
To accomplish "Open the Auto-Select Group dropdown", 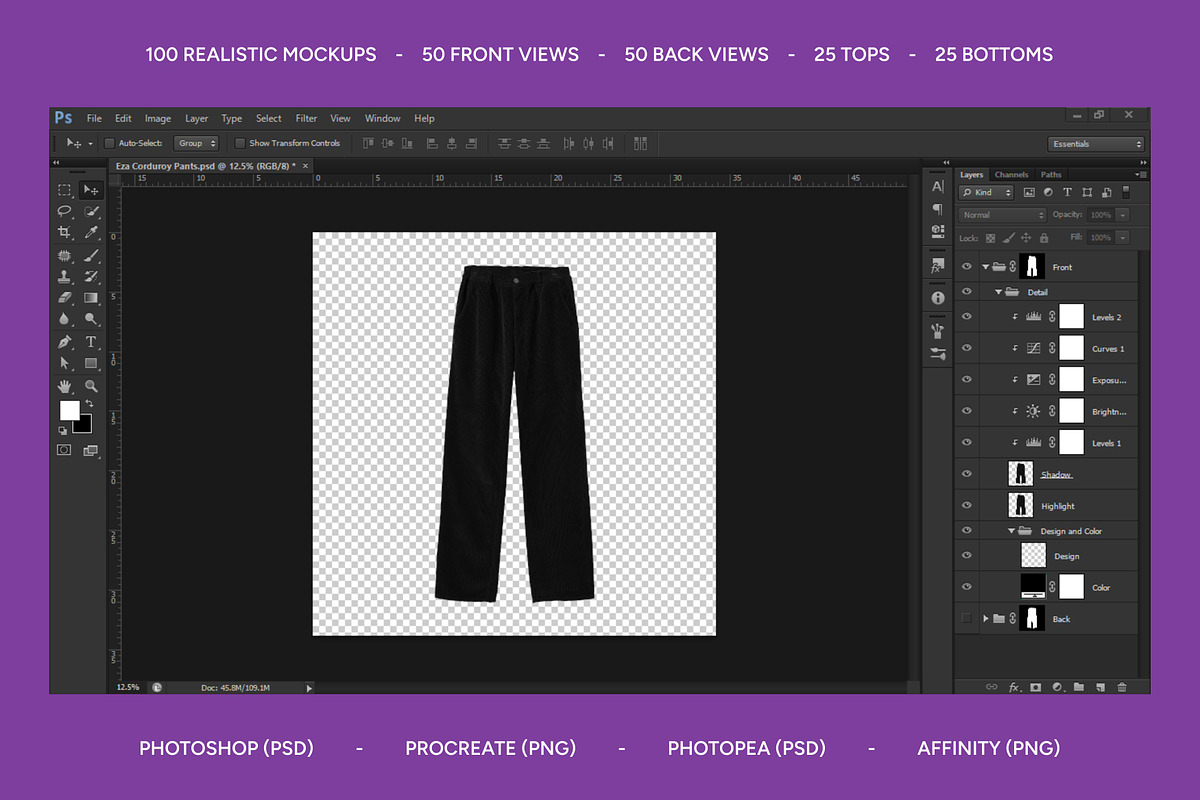I will coord(196,143).
